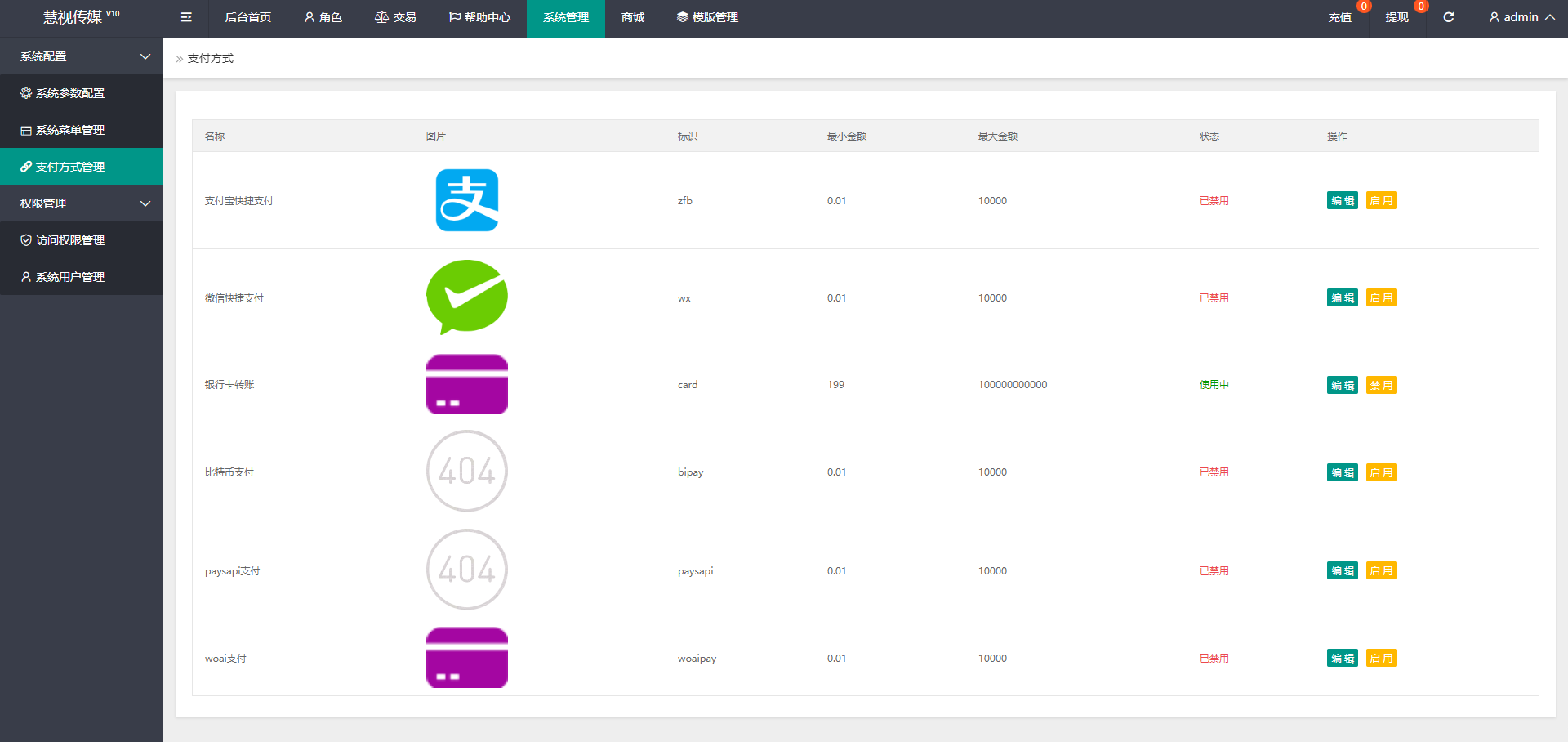
Task: Click the WeChat Pay logo image
Action: [x=466, y=297]
